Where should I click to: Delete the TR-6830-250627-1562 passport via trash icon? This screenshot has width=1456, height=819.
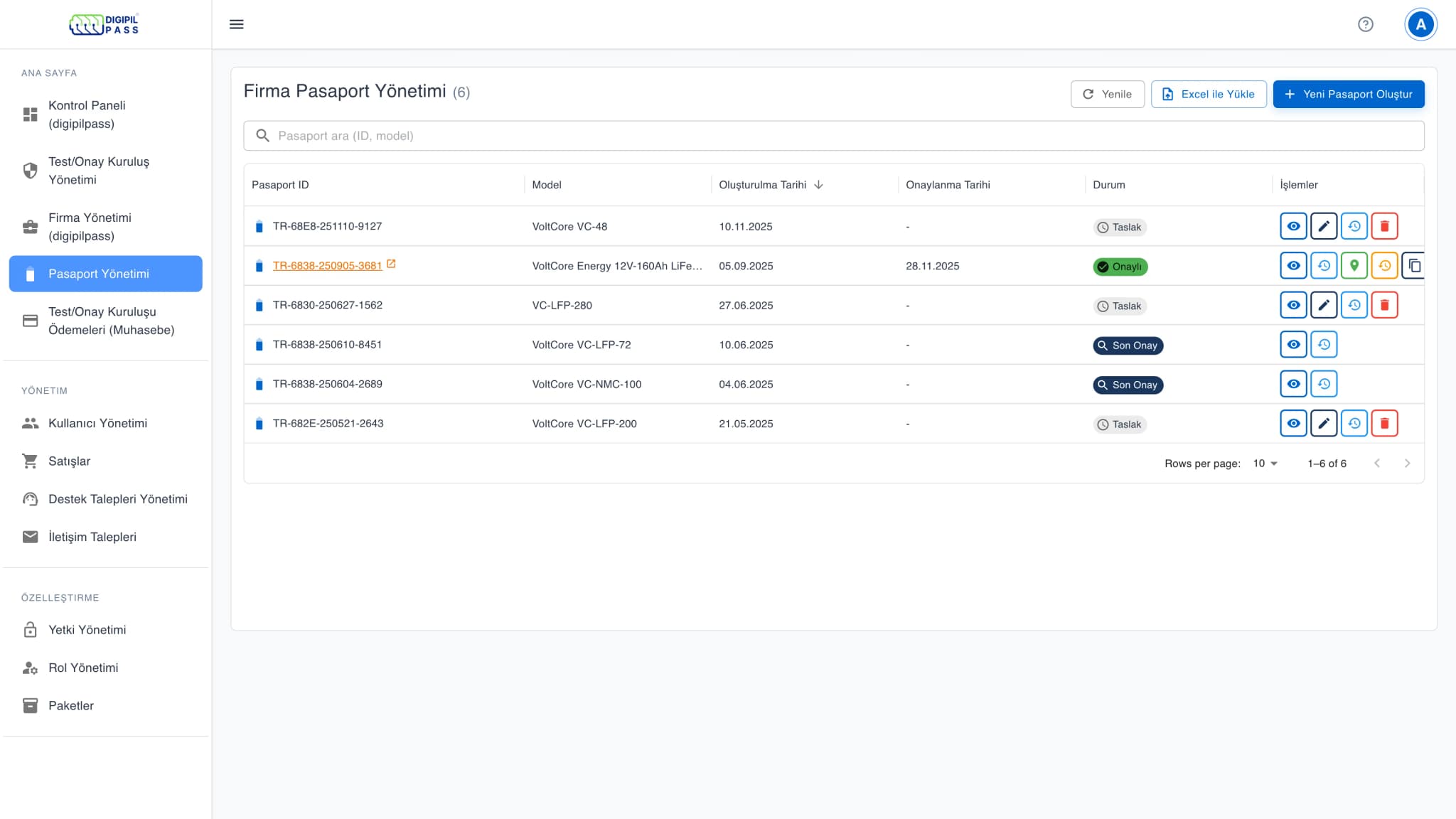(1384, 305)
